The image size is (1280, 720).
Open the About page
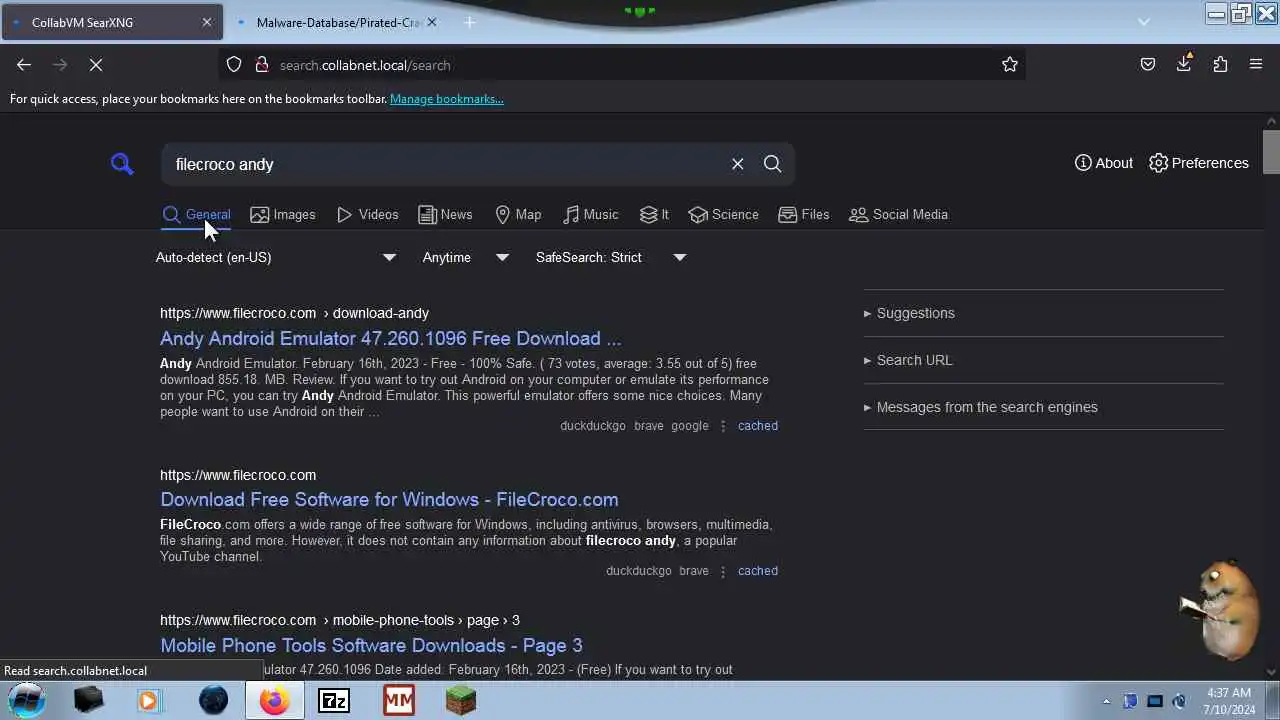1104,163
